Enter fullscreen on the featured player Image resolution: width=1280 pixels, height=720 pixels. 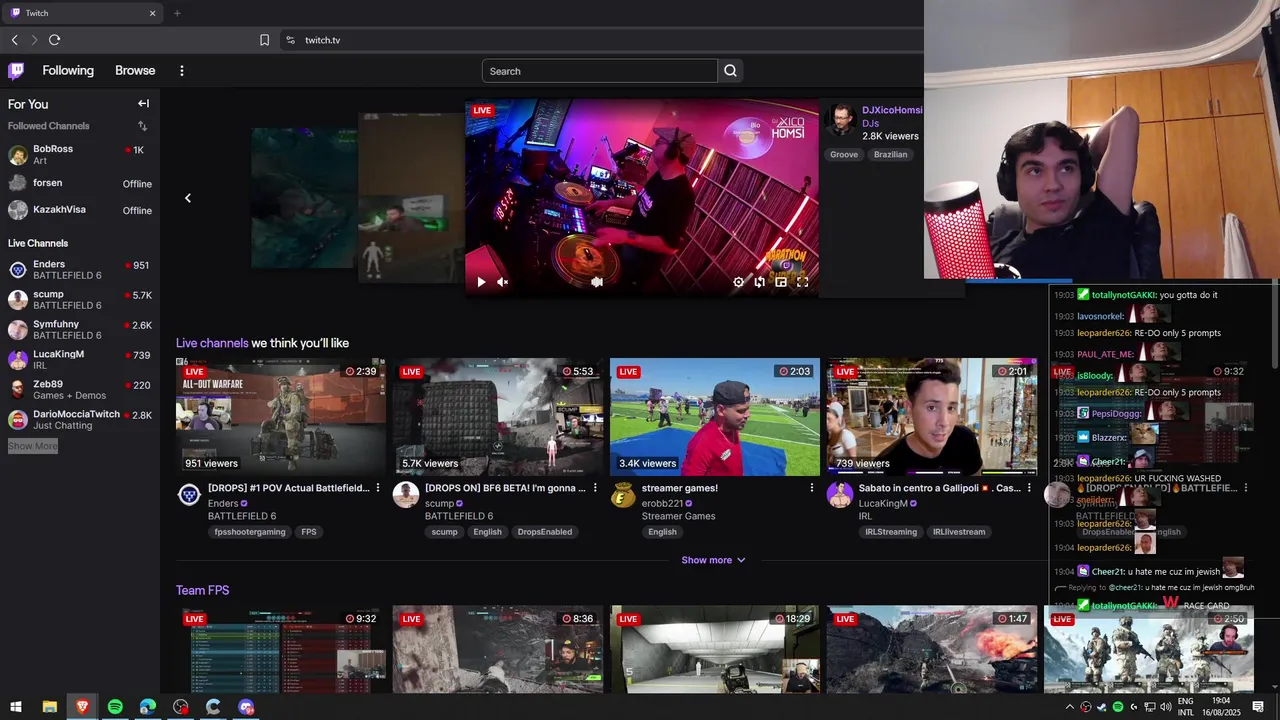pyautogui.click(x=802, y=282)
